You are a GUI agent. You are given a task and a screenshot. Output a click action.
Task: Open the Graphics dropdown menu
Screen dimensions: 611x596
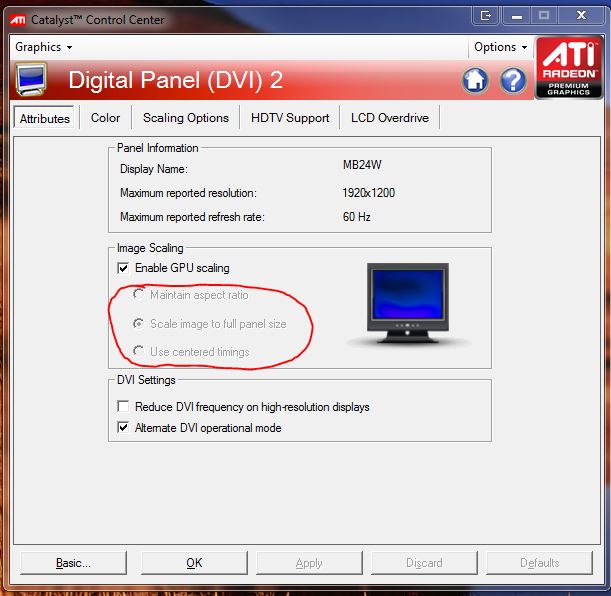click(43, 47)
